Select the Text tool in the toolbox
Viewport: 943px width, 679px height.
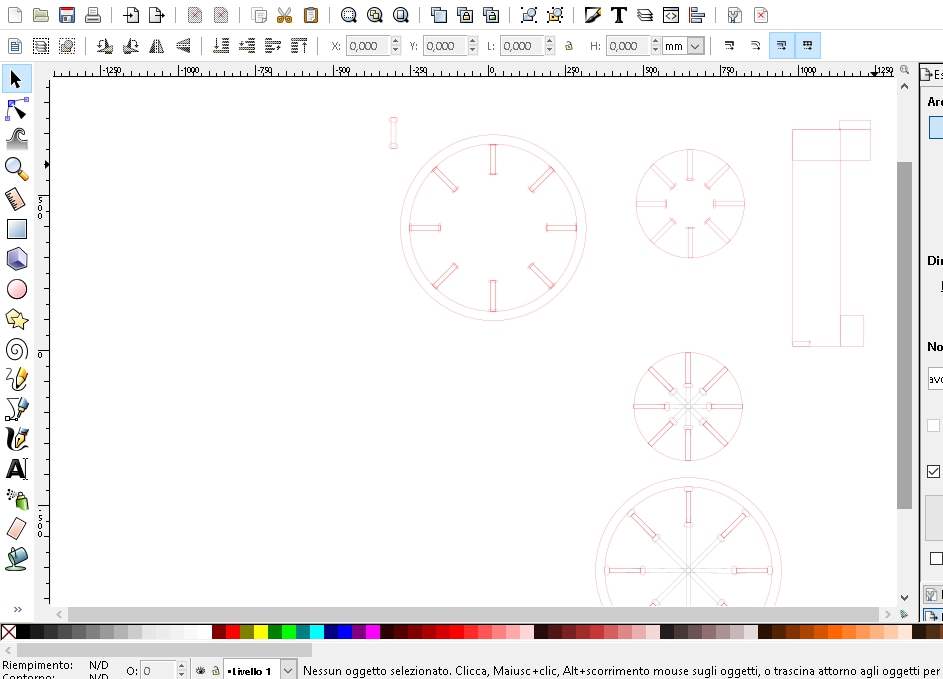click(x=17, y=469)
